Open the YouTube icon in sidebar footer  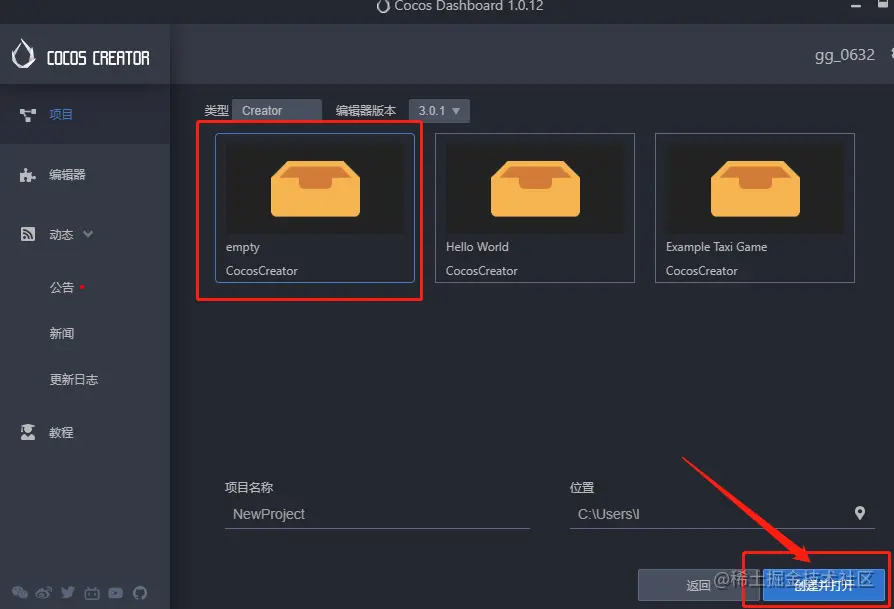click(x=116, y=593)
